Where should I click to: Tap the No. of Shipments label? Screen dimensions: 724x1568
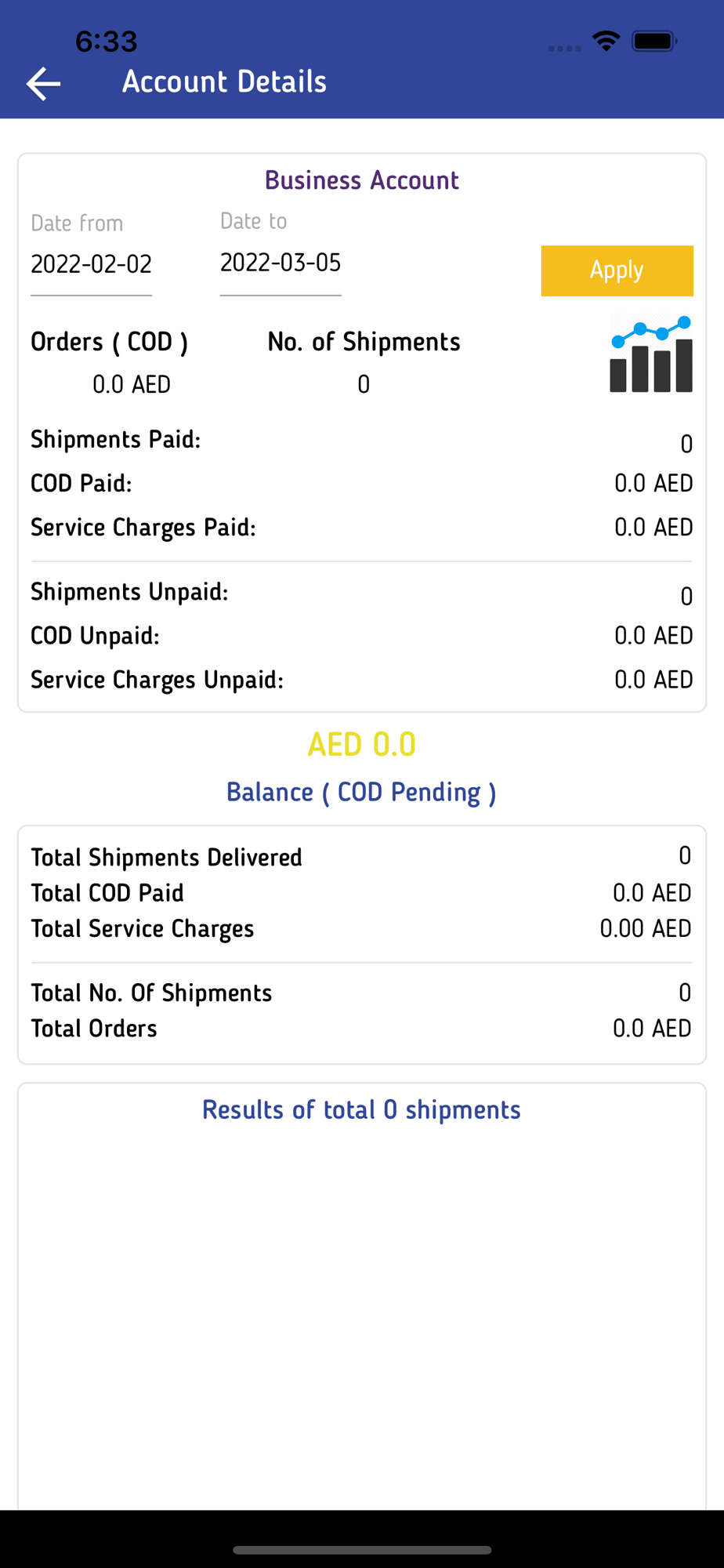click(364, 342)
